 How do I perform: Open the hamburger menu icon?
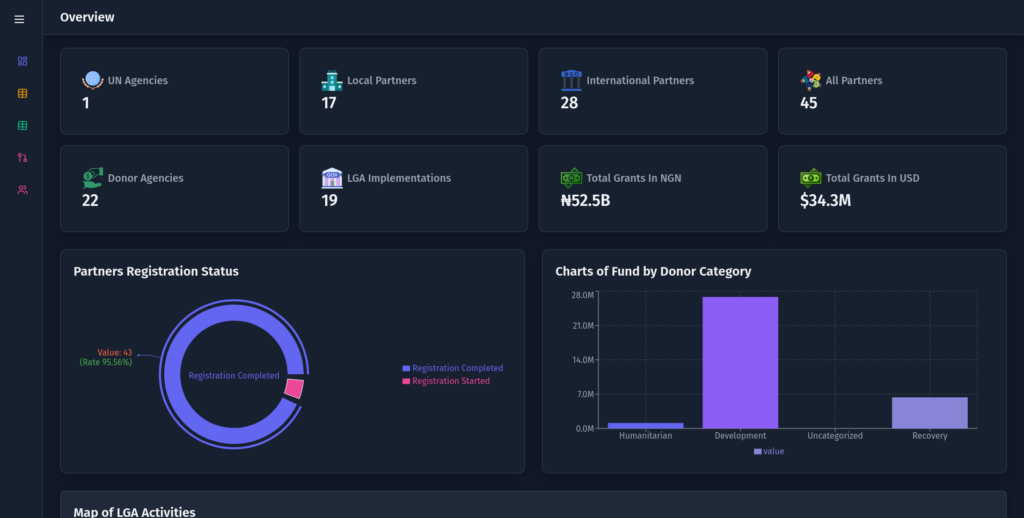point(20,20)
